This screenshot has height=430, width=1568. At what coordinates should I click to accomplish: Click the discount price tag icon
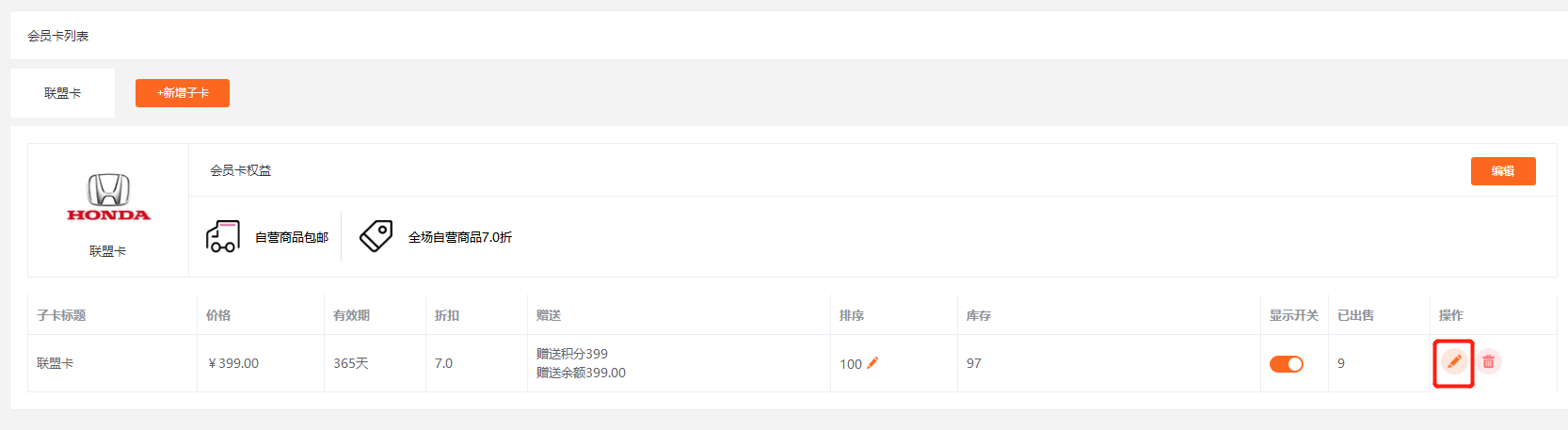pyautogui.click(x=376, y=236)
